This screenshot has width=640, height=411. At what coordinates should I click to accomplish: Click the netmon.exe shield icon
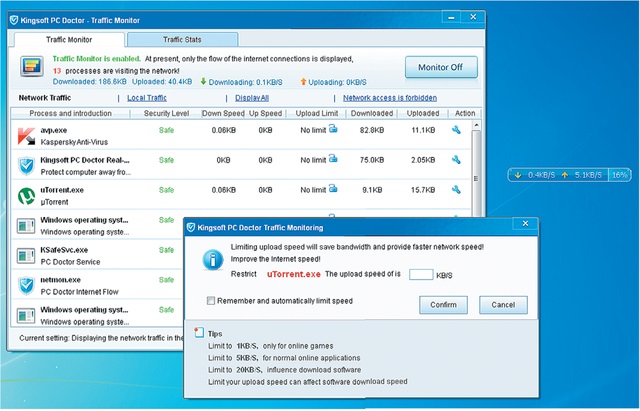pos(26,286)
